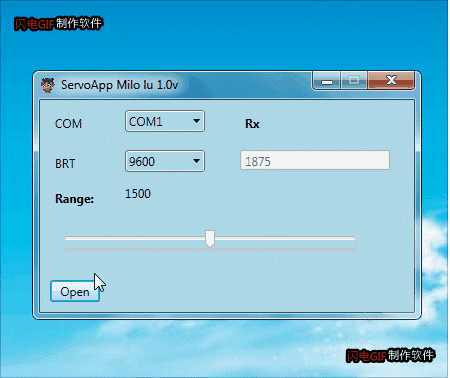Click the ServoApp title bar app icon
The height and width of the screenshot is (378, 450).
pyautogui.click(x=48, y=85)
